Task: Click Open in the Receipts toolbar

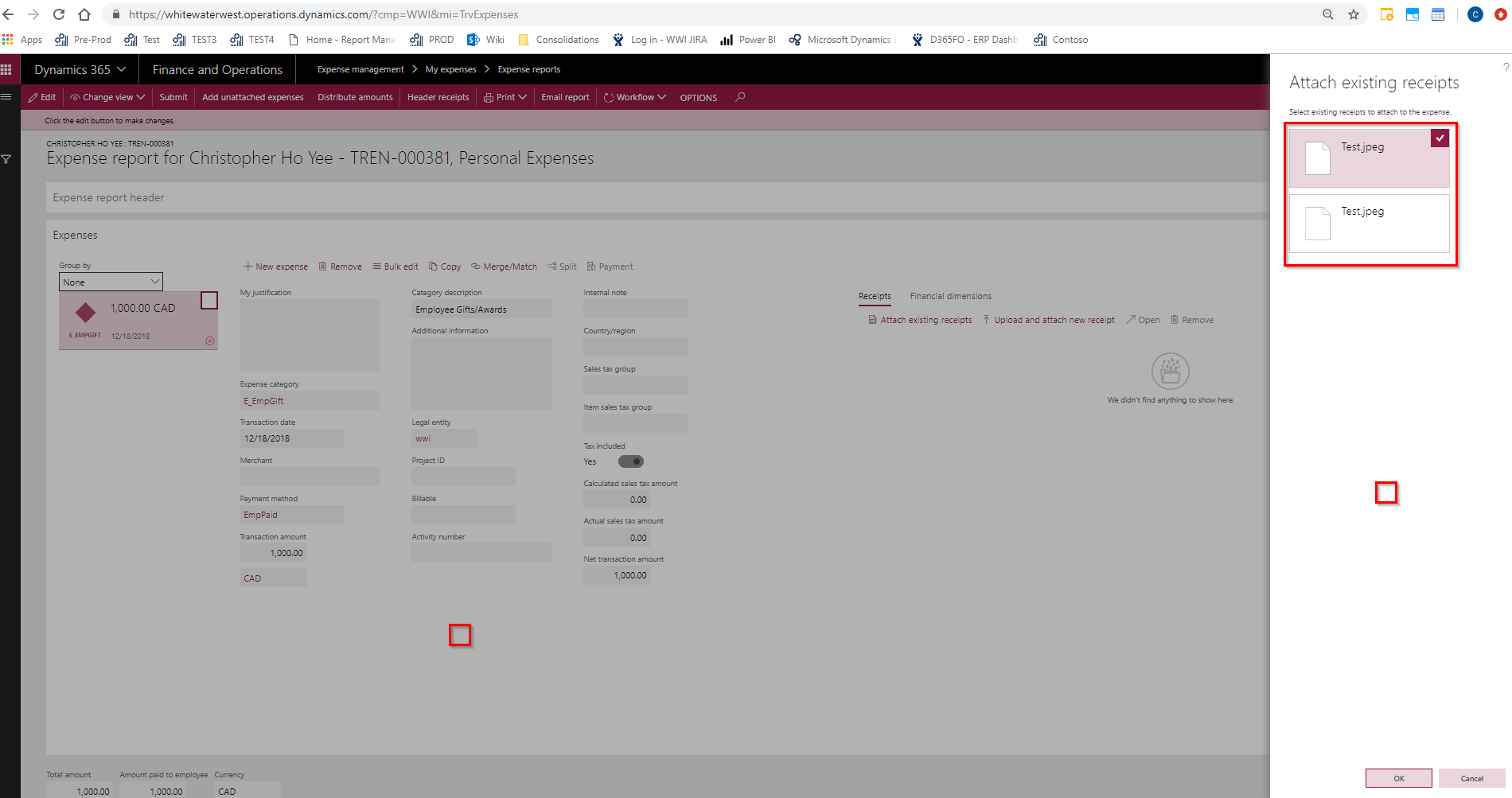Action: point(1143,320)
